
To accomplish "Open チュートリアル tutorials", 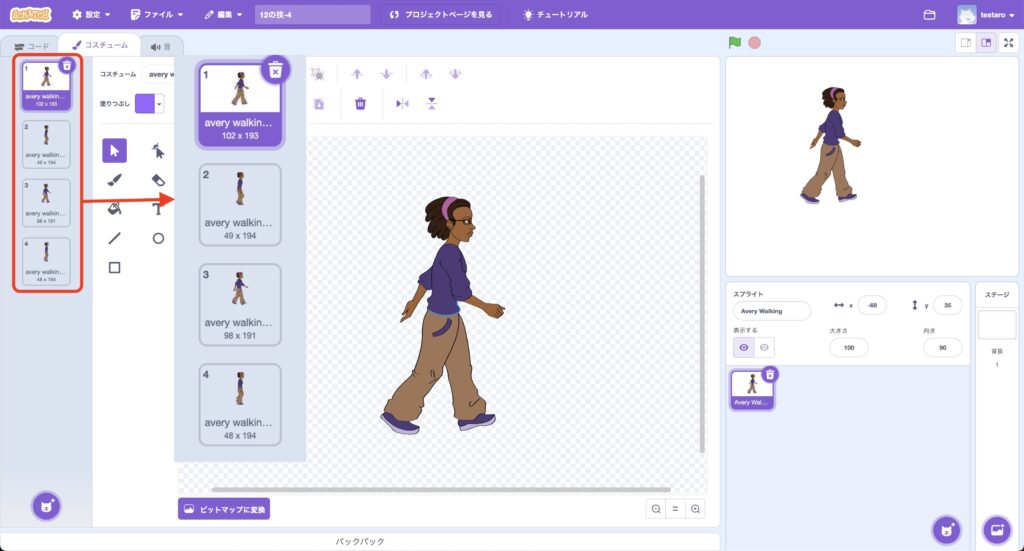I will click(x=556, y=14).
